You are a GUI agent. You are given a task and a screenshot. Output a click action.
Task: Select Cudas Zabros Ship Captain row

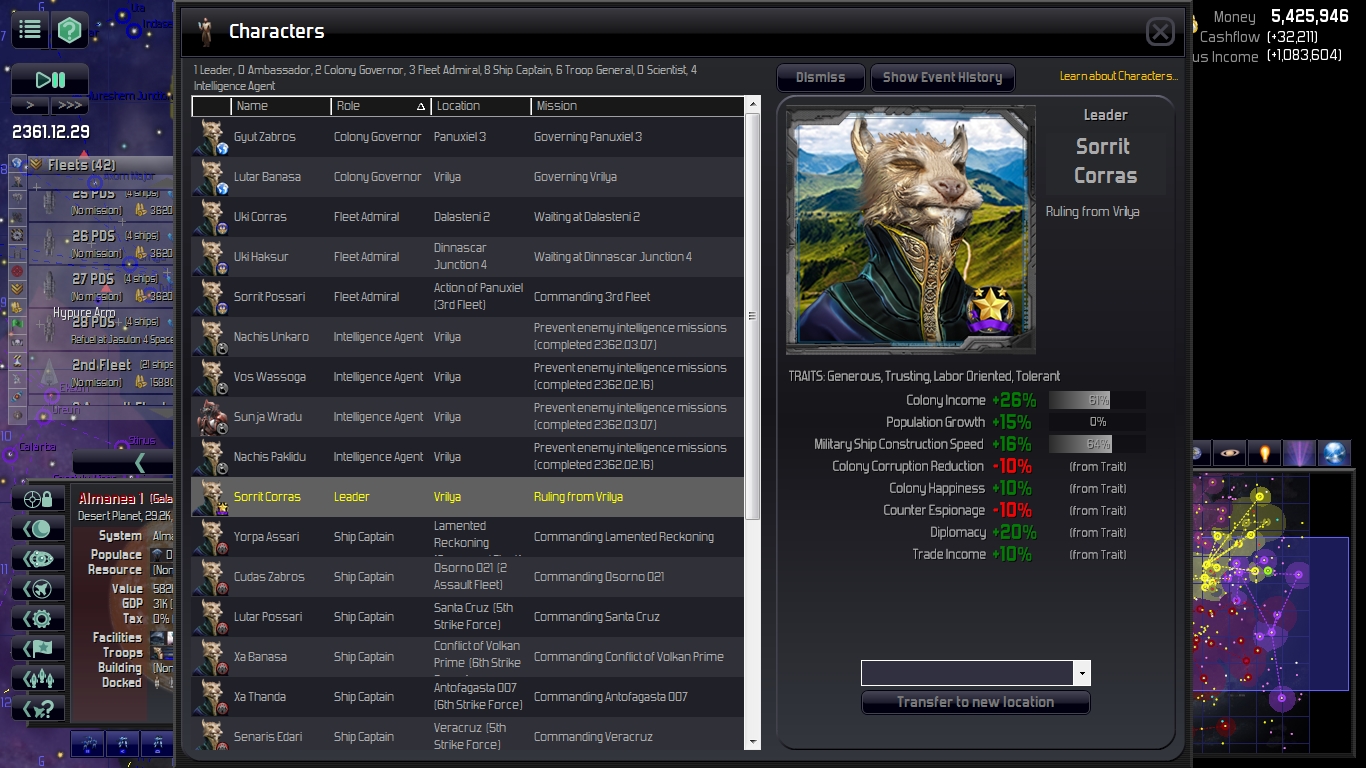[468, 577]
